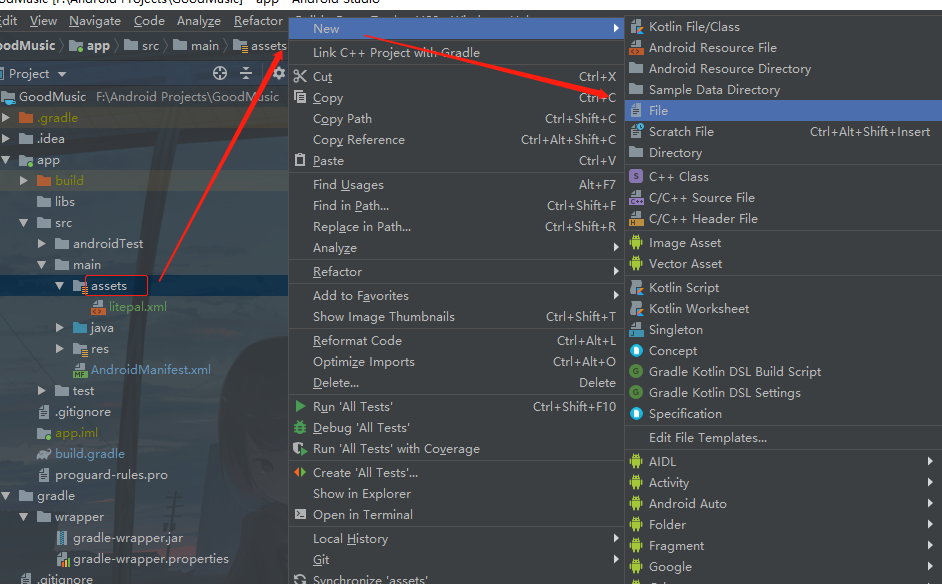Choose Directory from New submenu
The image size is (942, 584).
(x=783, y=153)
